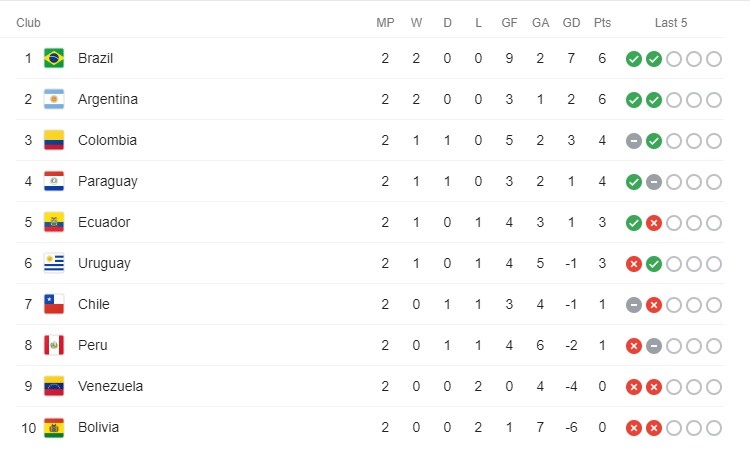Select the Colombia flag icon

click(x=54, y=140)
